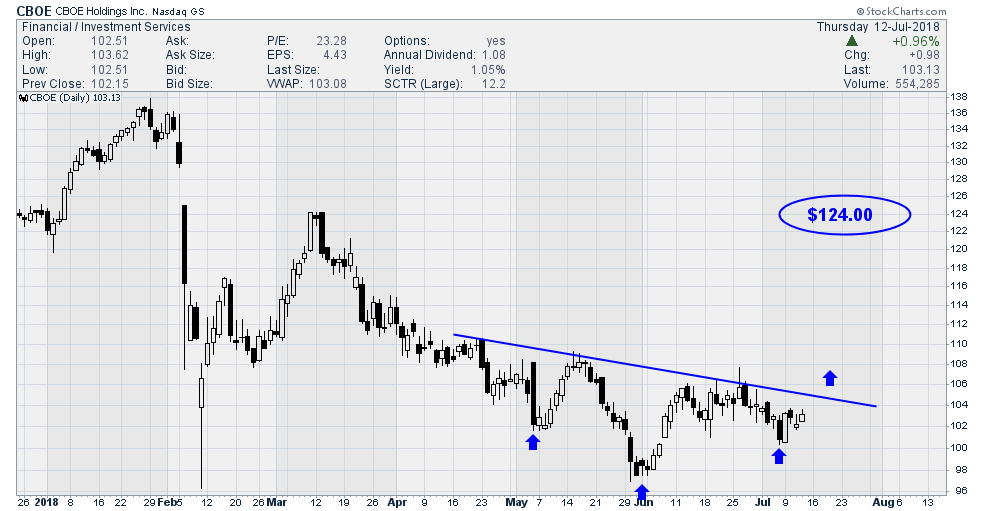Image resolution: width=990 pixels, height=511 pixels.
Task: Click the Low value 102.51
Action: point(109,69)
